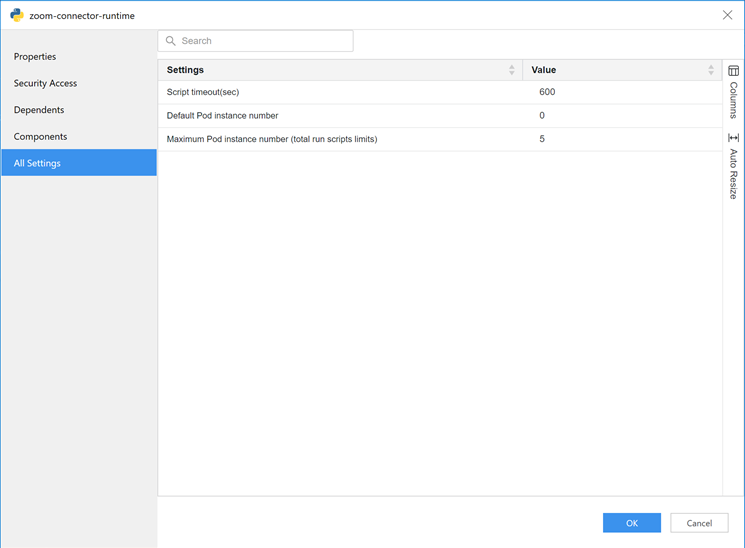
Task: Show the Components section
Action: [x=41, y=136]
